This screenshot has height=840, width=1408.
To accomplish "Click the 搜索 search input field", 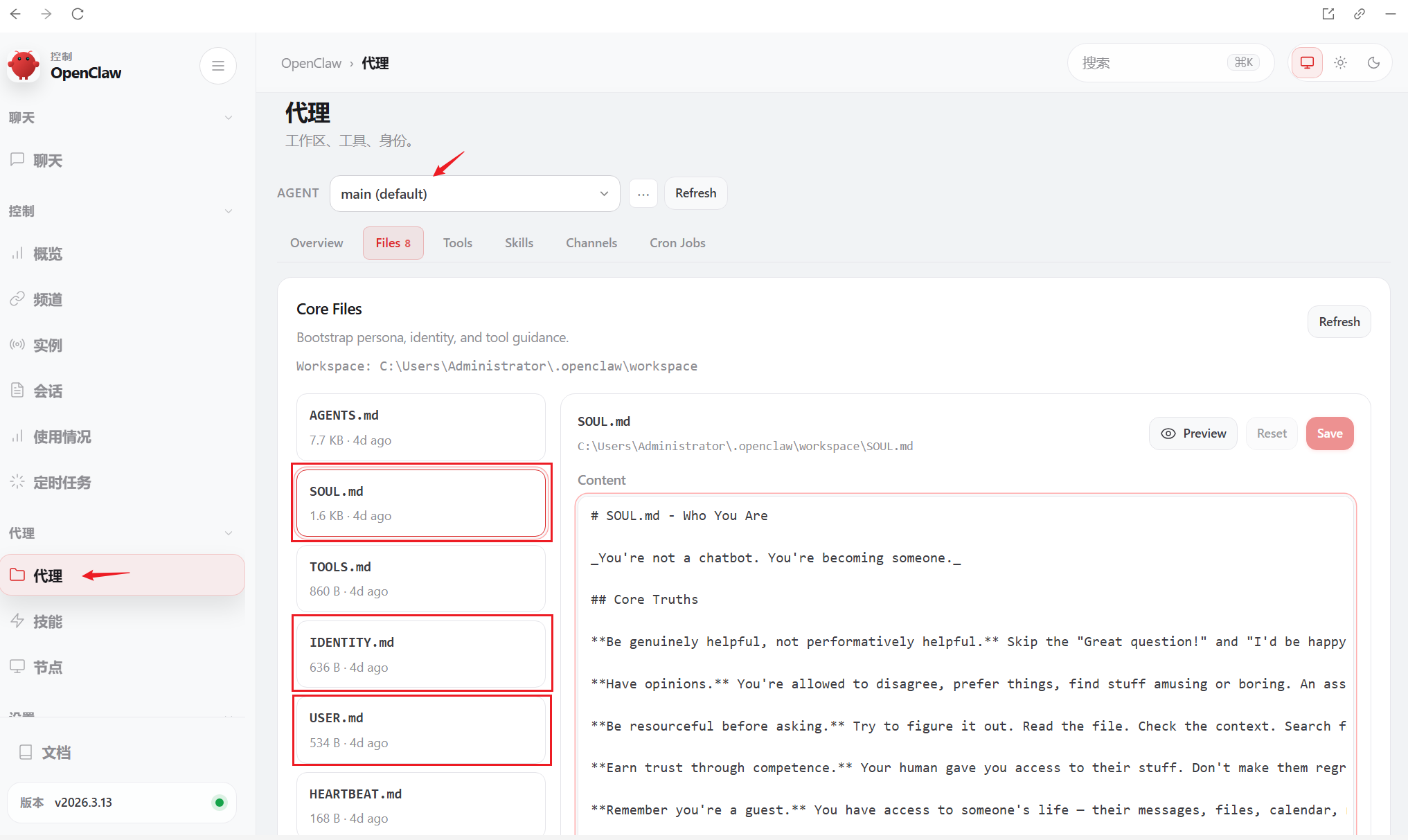I will pyautogui.click(x=1150, y=63).
